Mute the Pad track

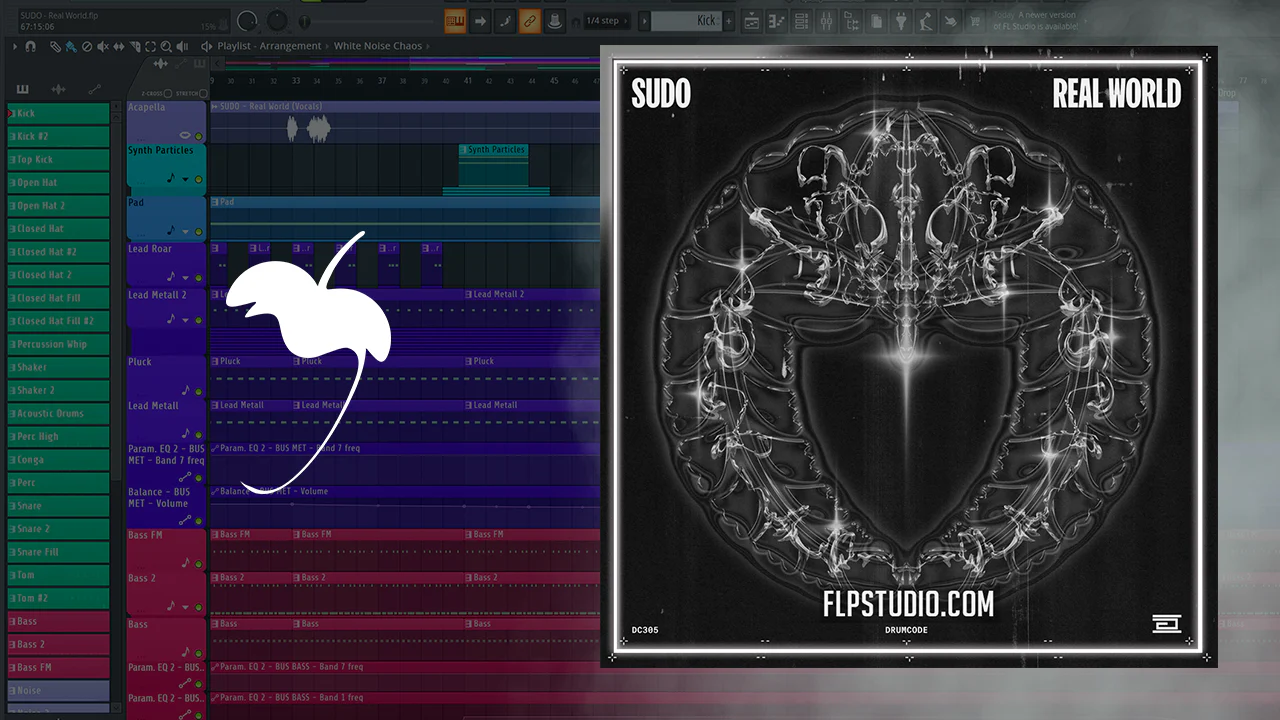(x=199, y=231)
